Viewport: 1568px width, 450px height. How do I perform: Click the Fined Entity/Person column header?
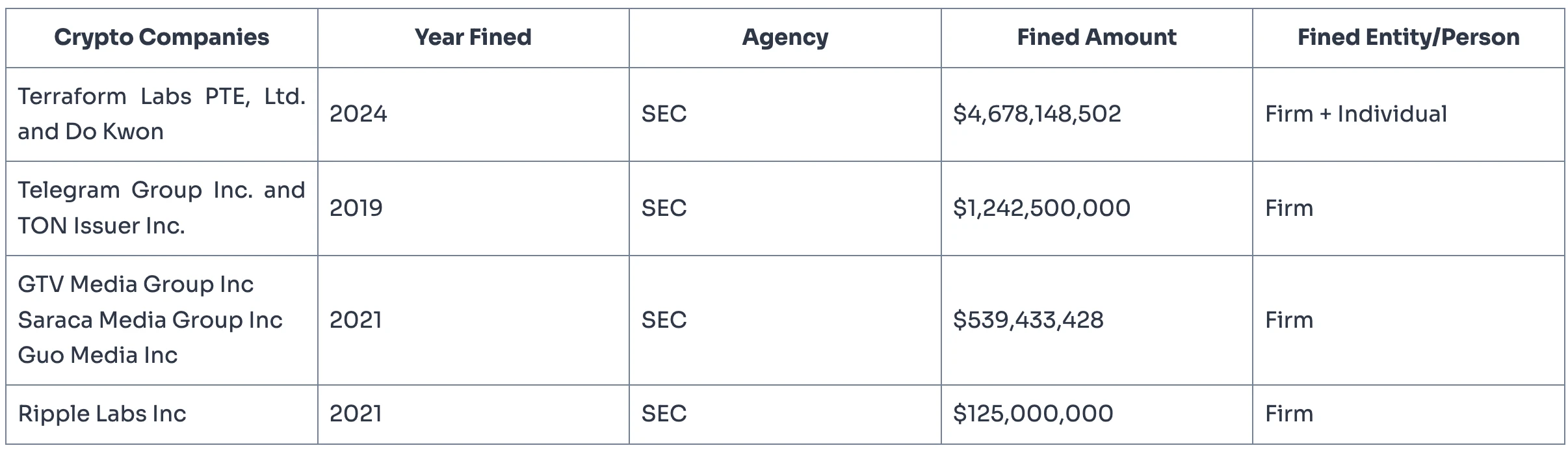(x=1408, y=38)
